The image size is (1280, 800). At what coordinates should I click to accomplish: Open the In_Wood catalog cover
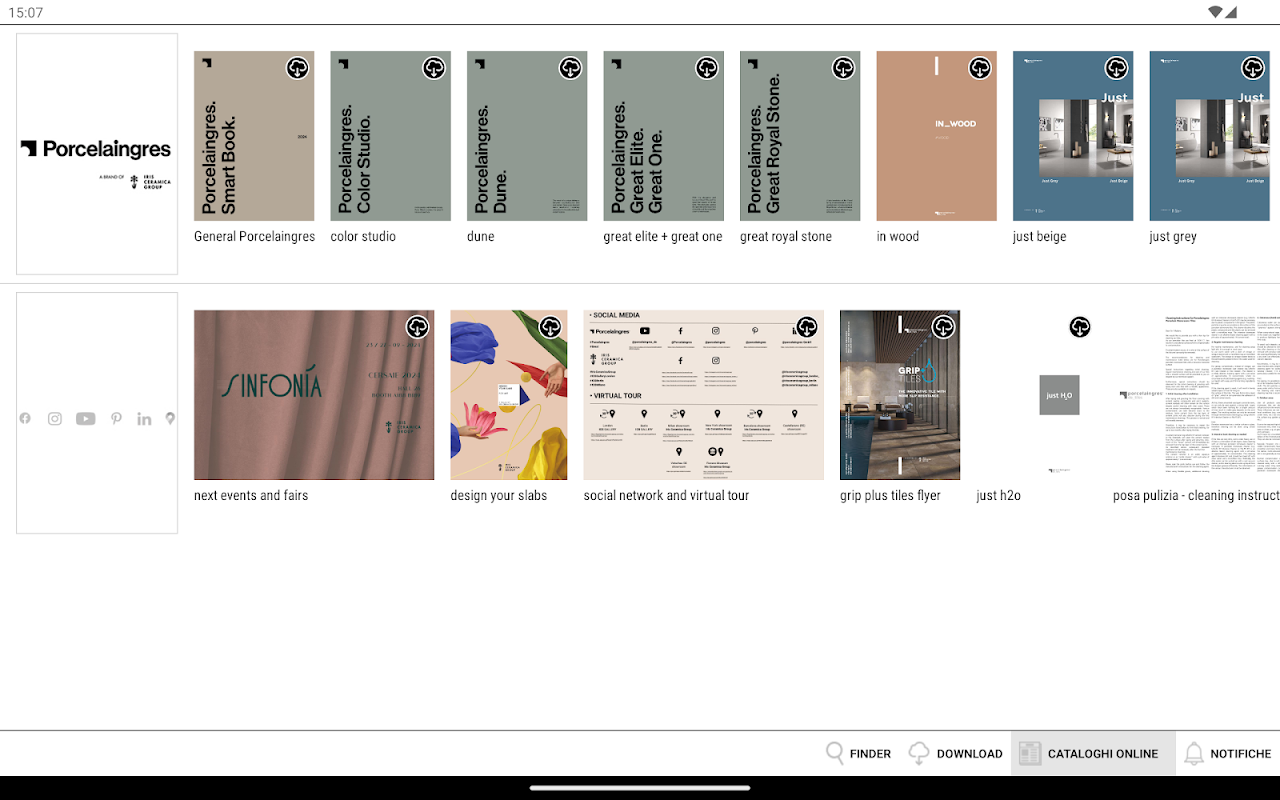(937, 136)
